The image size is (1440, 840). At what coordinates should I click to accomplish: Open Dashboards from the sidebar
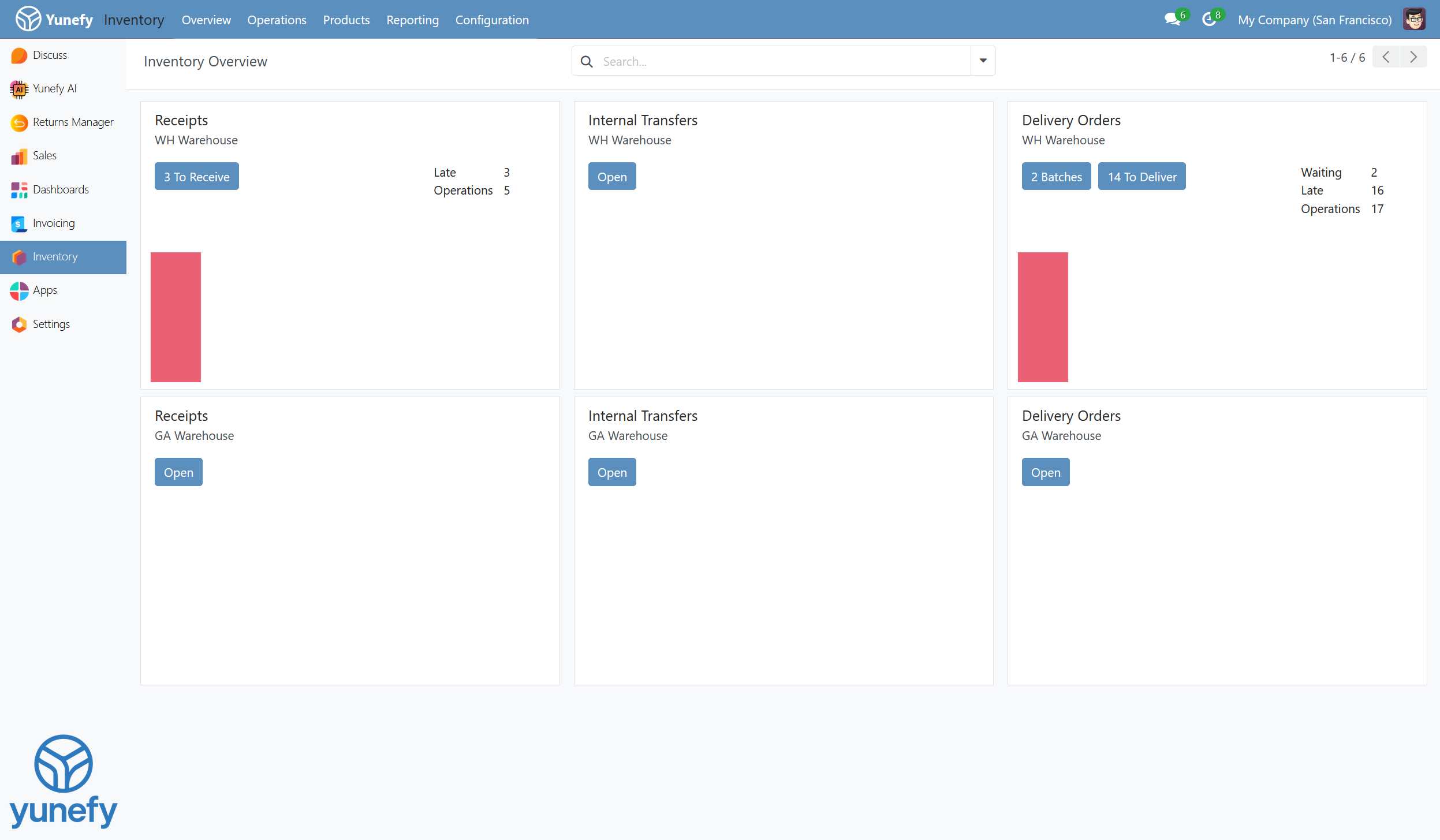(61, 189)
